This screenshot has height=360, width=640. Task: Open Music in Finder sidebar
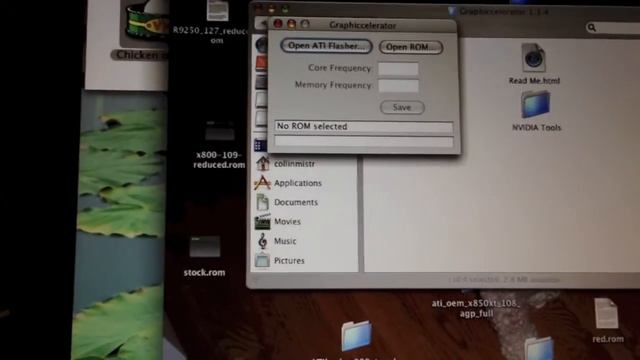click(x=285, y=241)
